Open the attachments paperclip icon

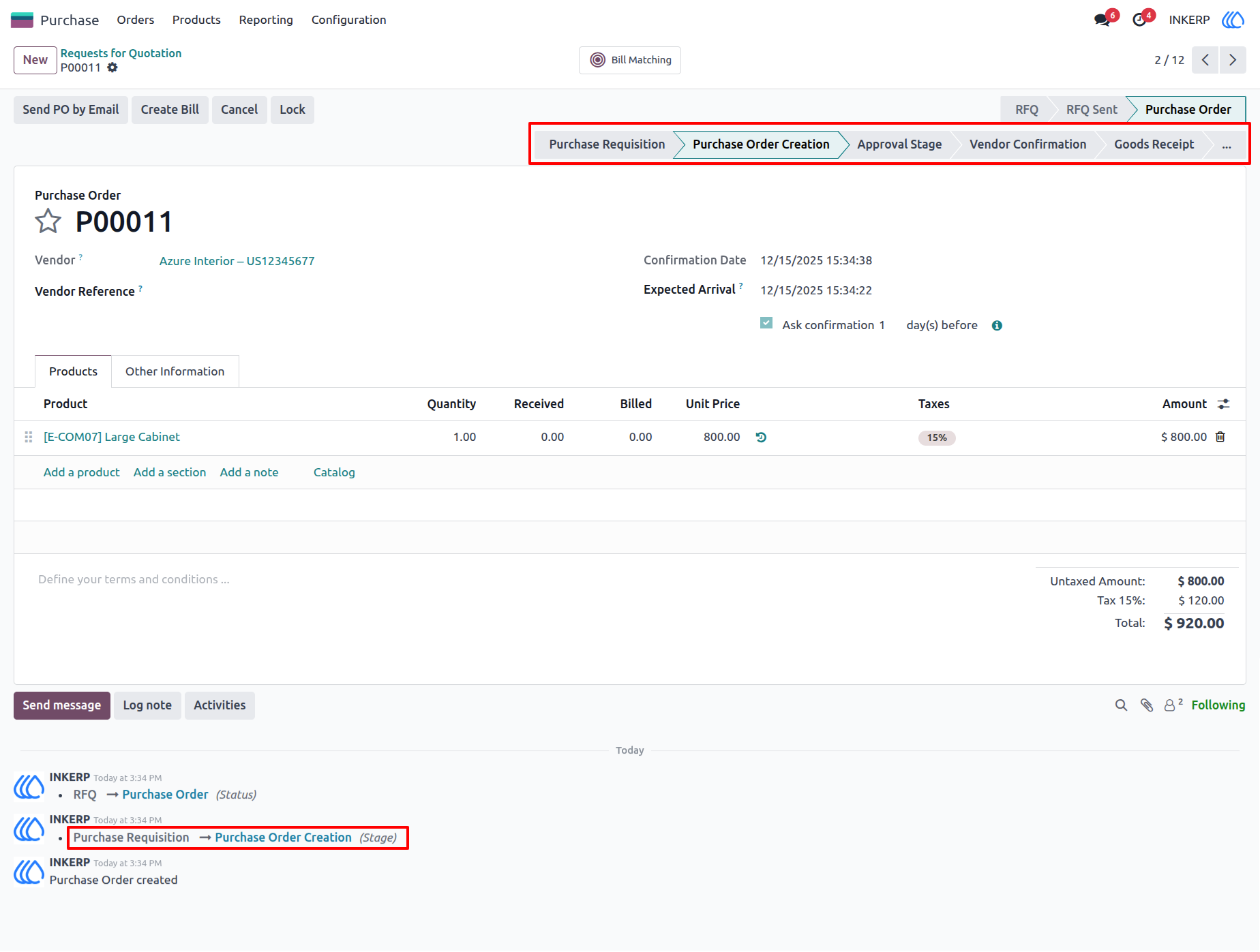click(x=1147, y=705)
